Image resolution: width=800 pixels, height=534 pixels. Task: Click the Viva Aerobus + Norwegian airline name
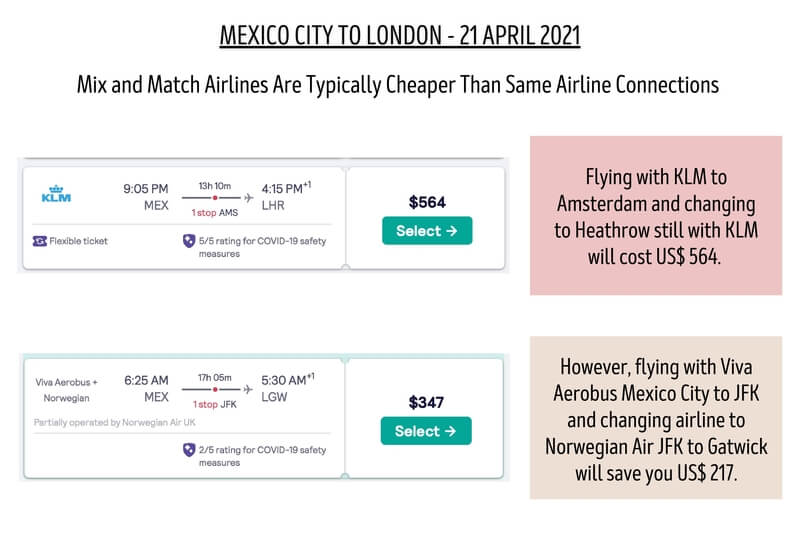(67, 389)
